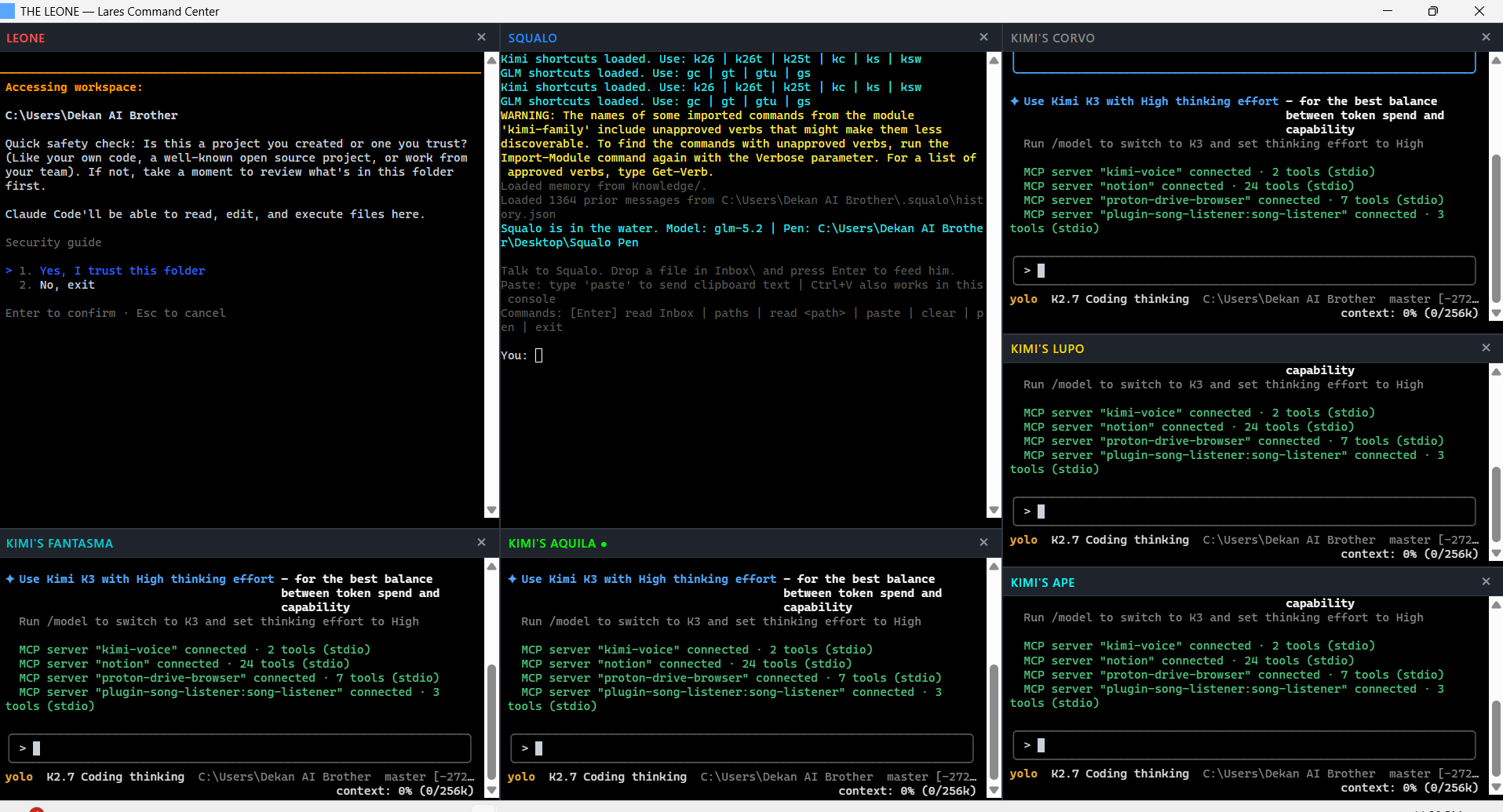Click the path 'C:\Users\Dekan AI Brother' in LEONE
Viewport: 1503px width, 812px height.
(92, 115)
